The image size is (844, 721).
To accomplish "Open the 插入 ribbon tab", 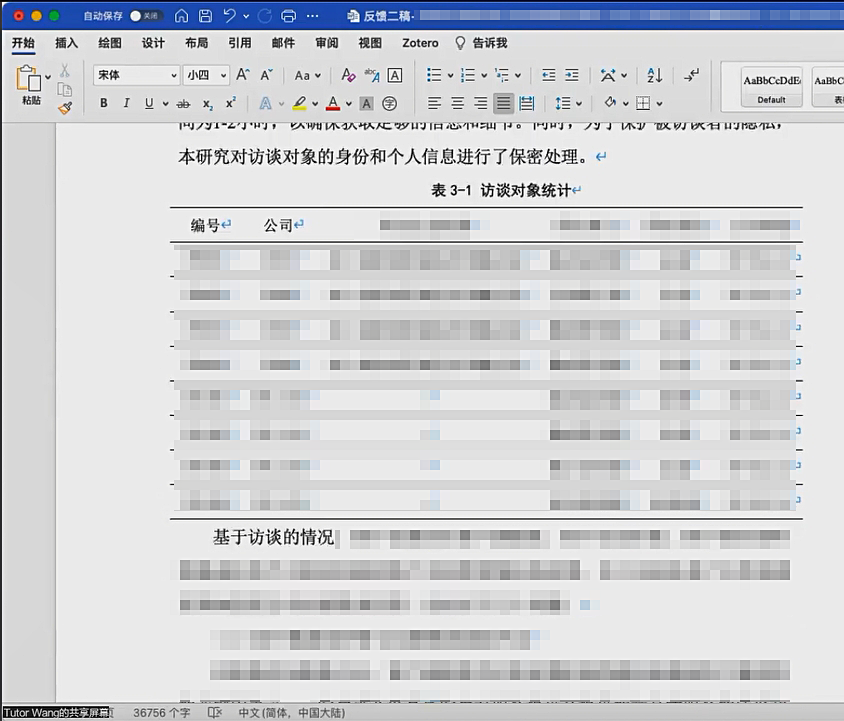I will [67, 43].
